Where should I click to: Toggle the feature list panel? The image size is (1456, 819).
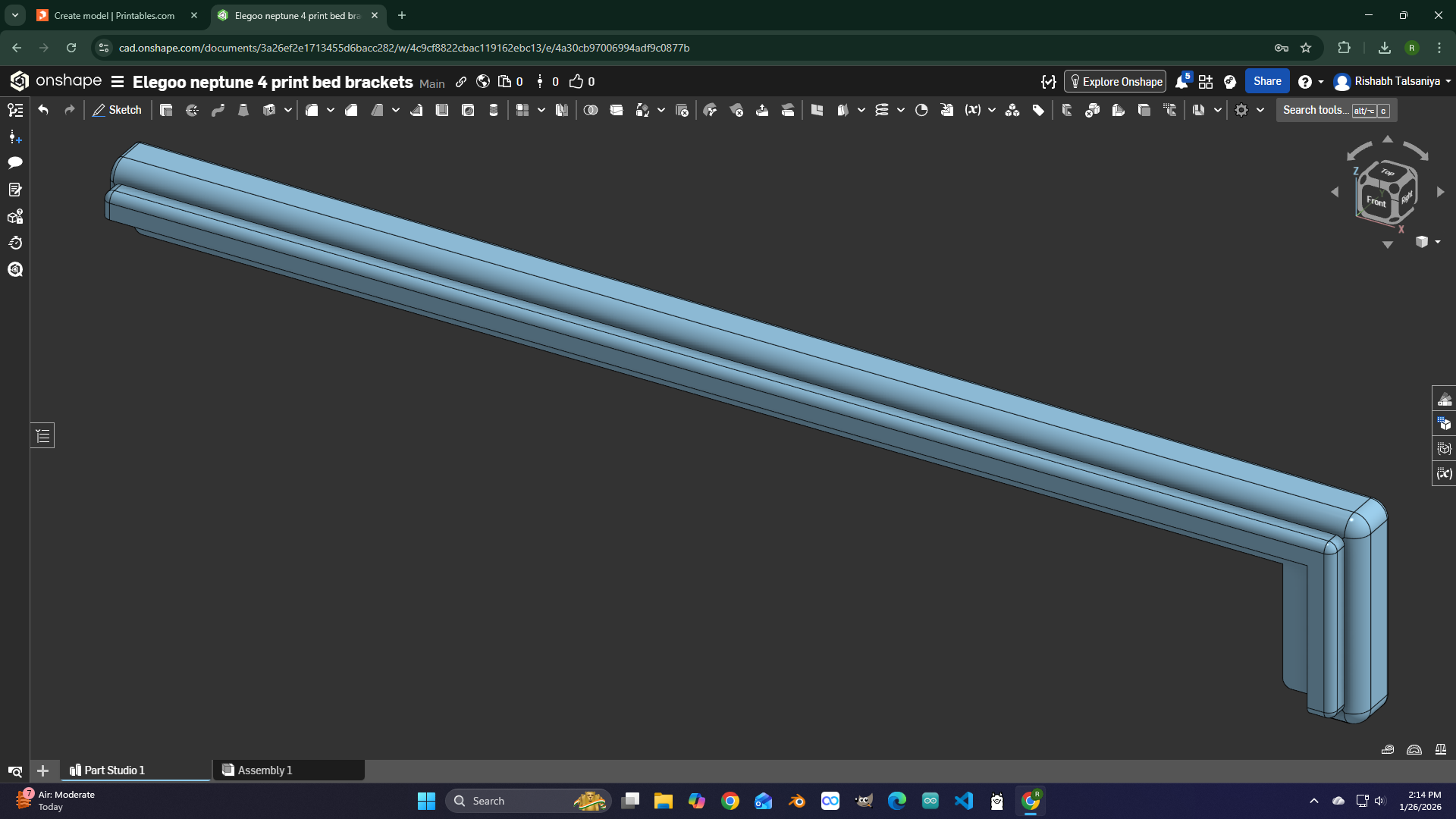coord(15,110)
